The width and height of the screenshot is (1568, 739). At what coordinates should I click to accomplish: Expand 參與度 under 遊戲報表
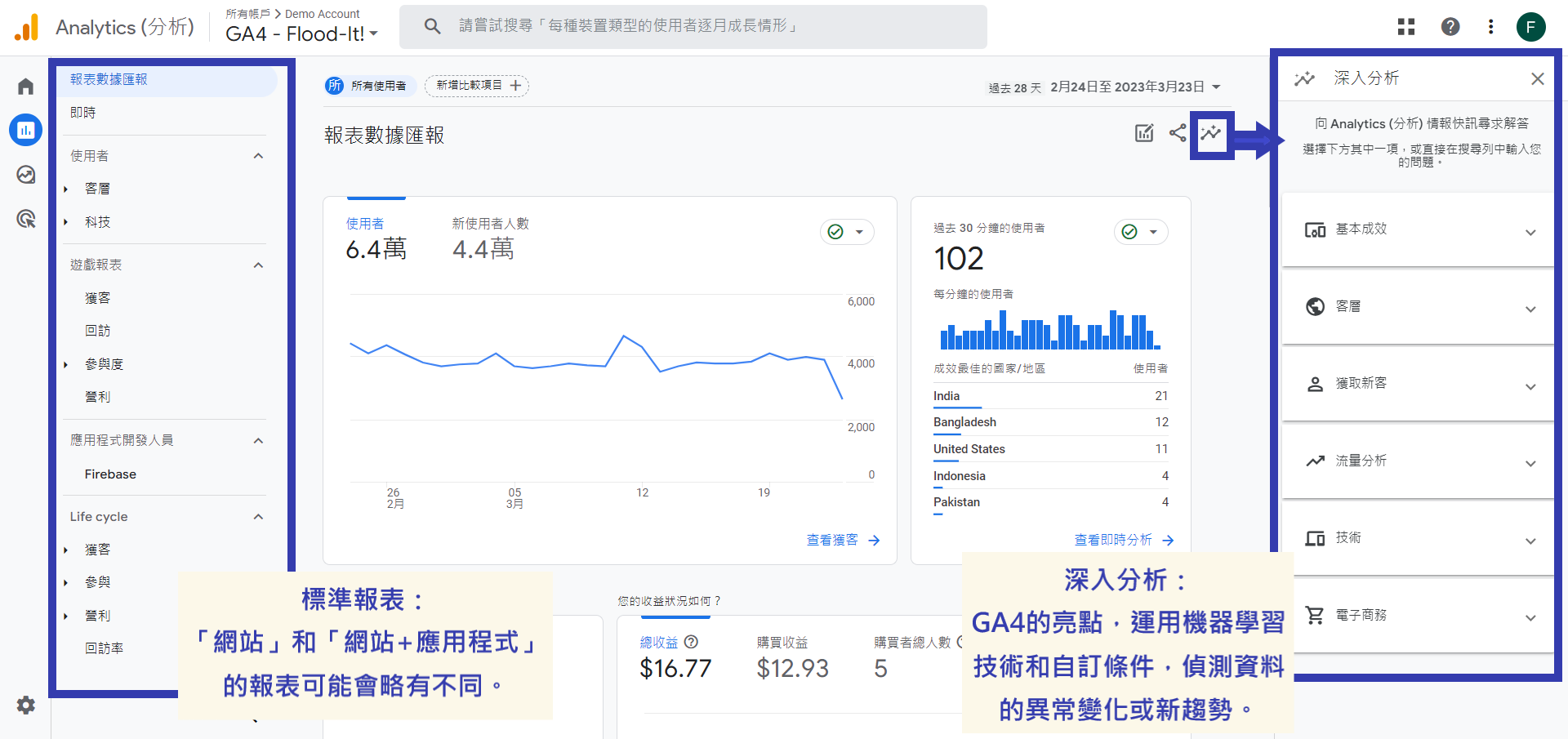66,364
